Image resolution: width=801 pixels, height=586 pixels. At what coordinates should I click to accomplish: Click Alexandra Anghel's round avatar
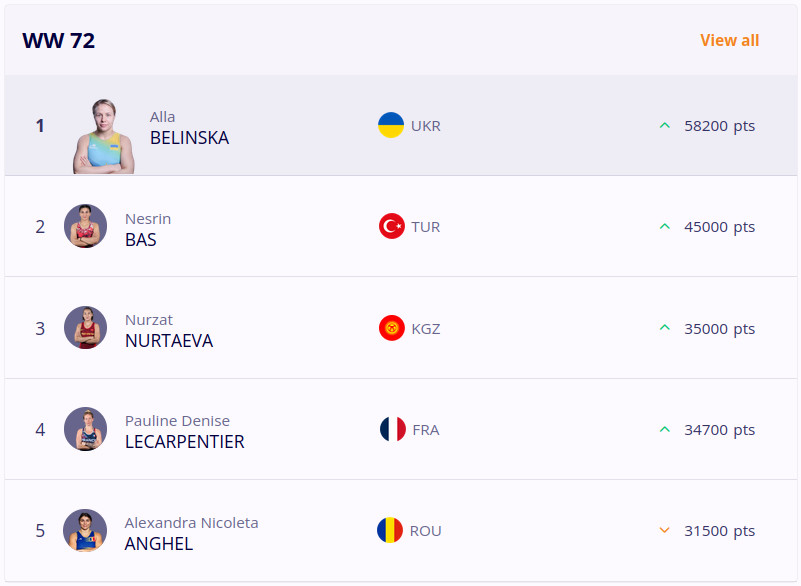pyautogui.click(x=85, y=530)
